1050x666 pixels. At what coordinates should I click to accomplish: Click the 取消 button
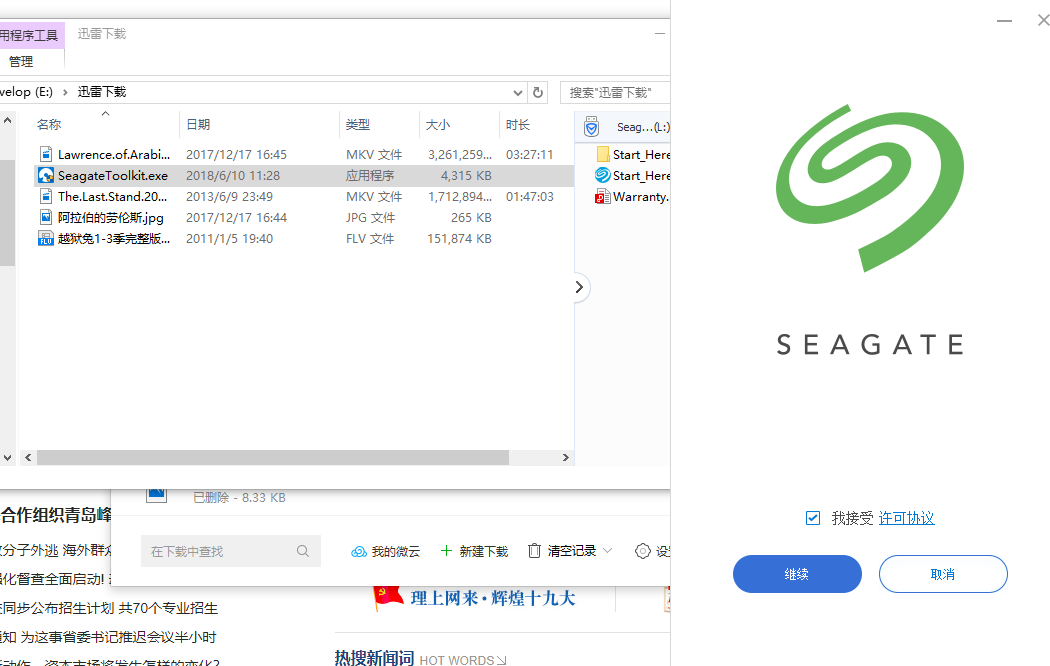click(x=943, y=574)
